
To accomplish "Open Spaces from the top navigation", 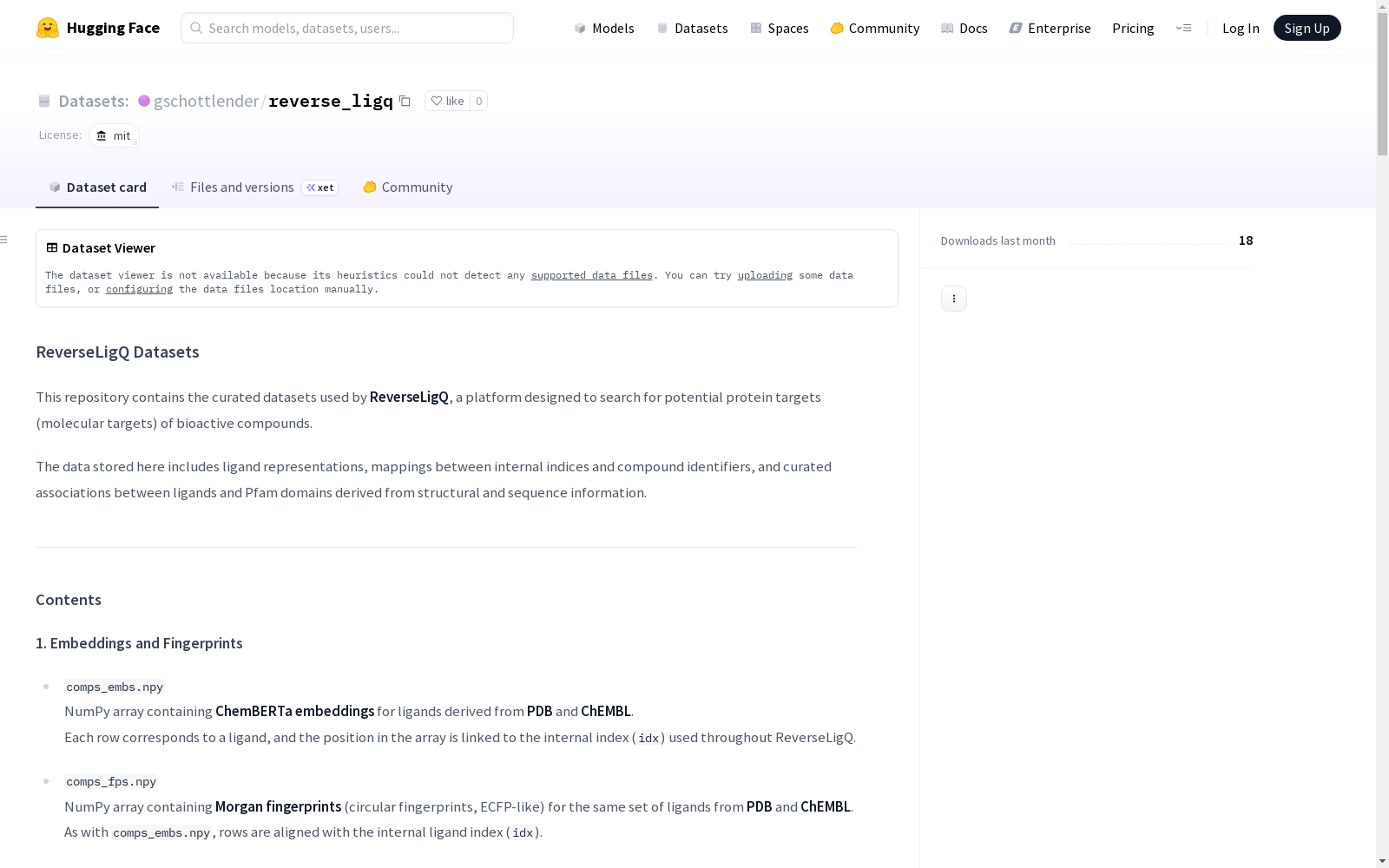I will pos(780,28).
